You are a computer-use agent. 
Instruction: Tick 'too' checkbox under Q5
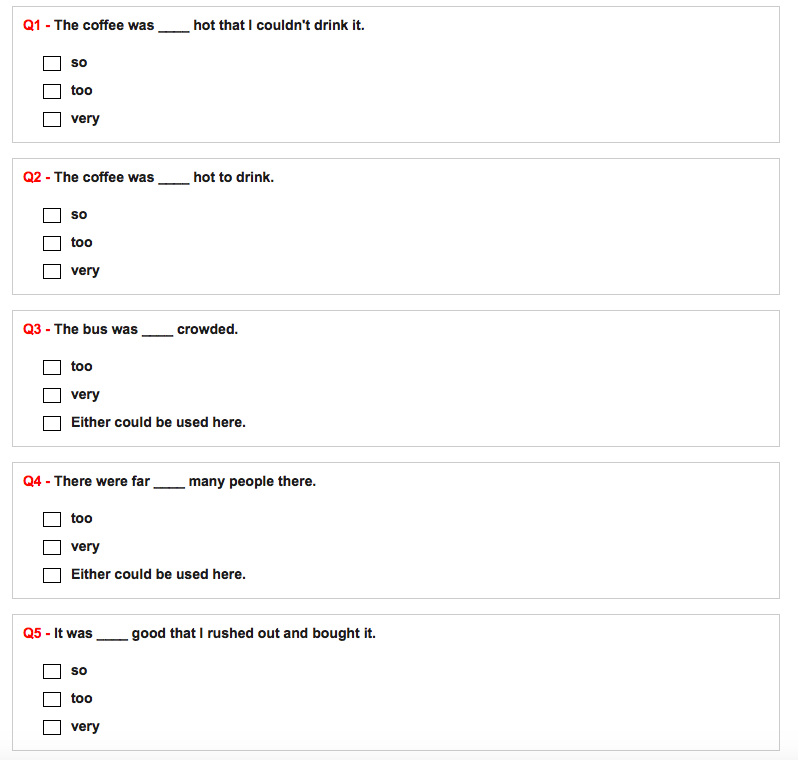tap(52, 699)
